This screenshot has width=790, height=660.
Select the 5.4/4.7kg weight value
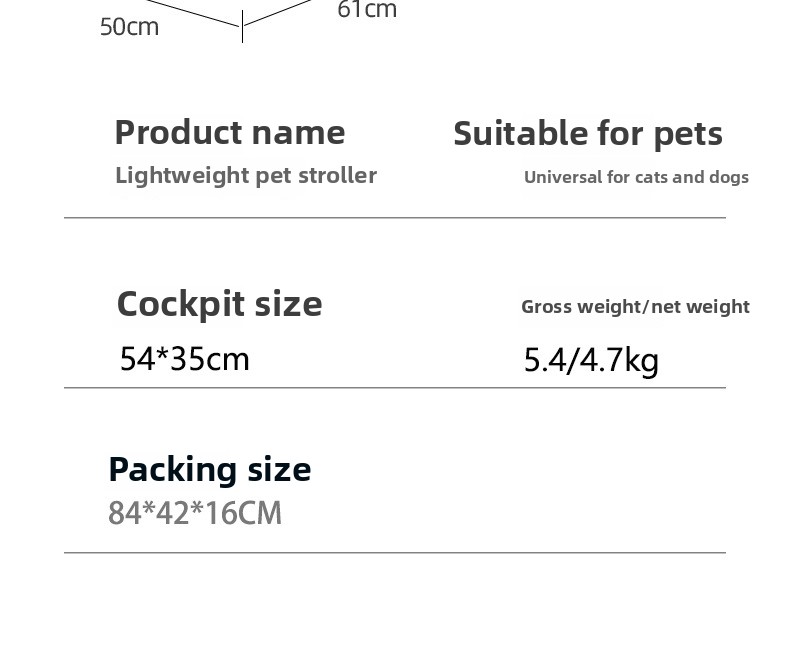pos(591,360)
